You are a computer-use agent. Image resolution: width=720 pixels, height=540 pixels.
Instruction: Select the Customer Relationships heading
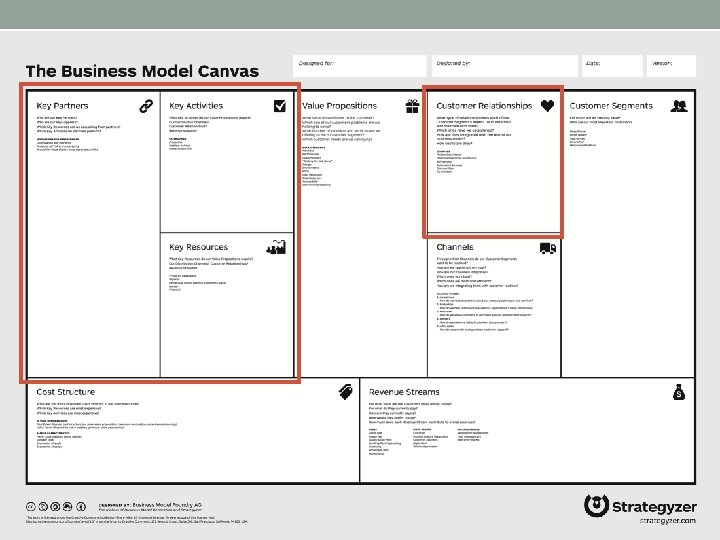(484, 106)
